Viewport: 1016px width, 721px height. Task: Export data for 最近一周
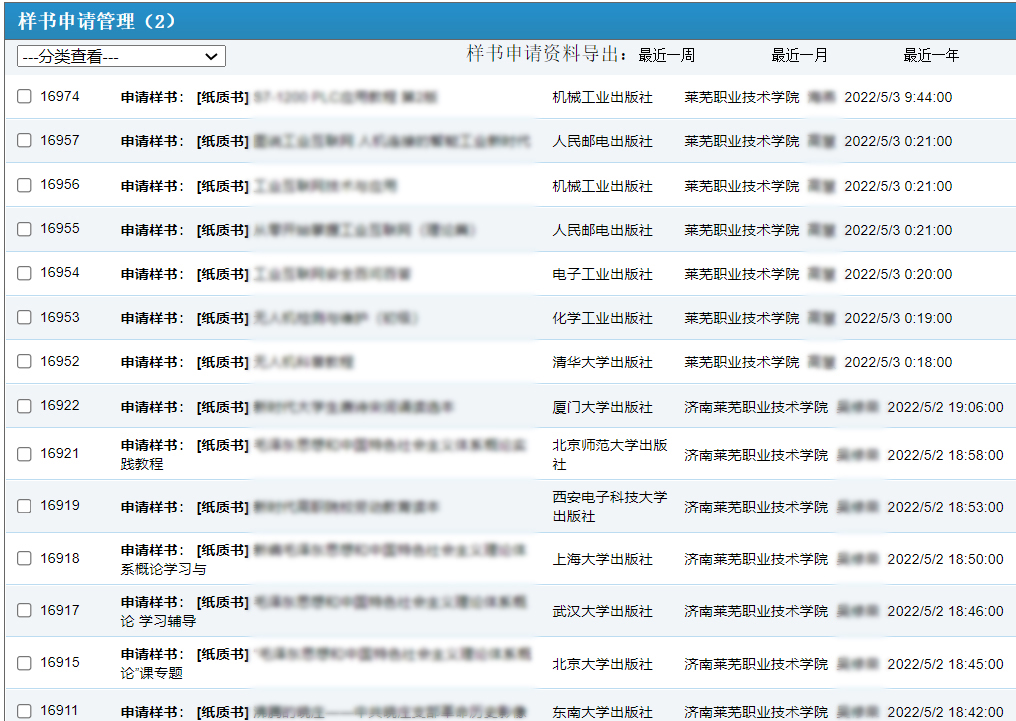[666, 55]
